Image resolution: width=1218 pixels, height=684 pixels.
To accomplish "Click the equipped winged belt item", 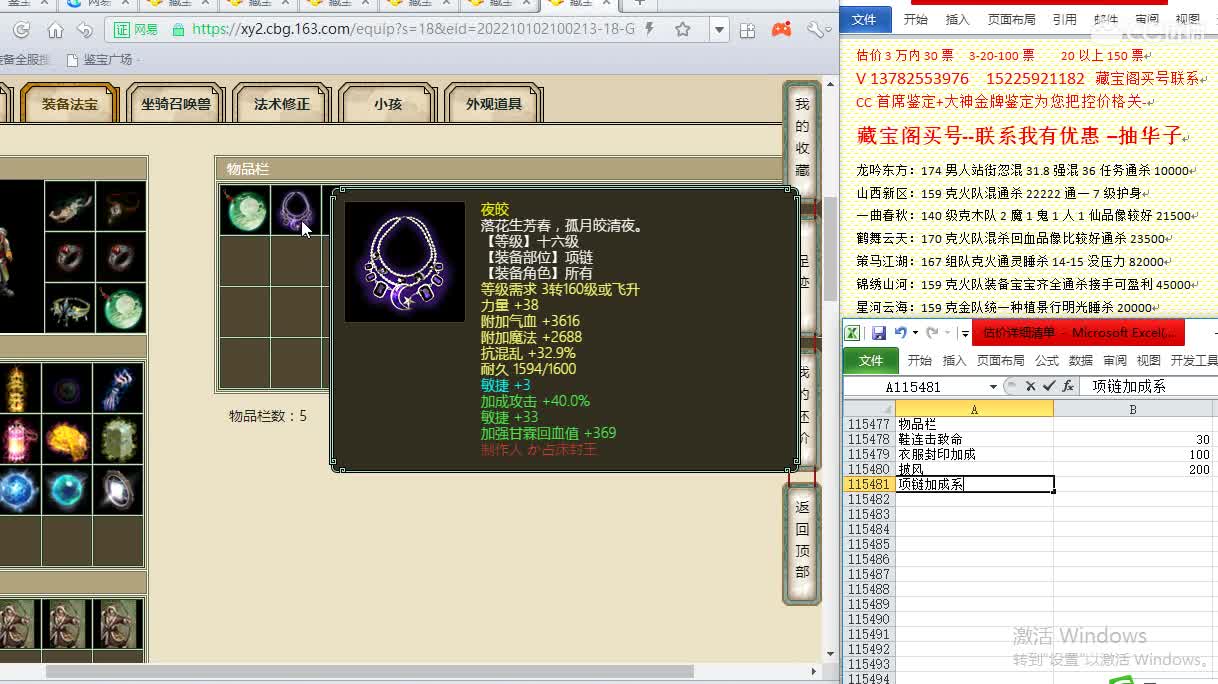I will [x=70, y=308].
